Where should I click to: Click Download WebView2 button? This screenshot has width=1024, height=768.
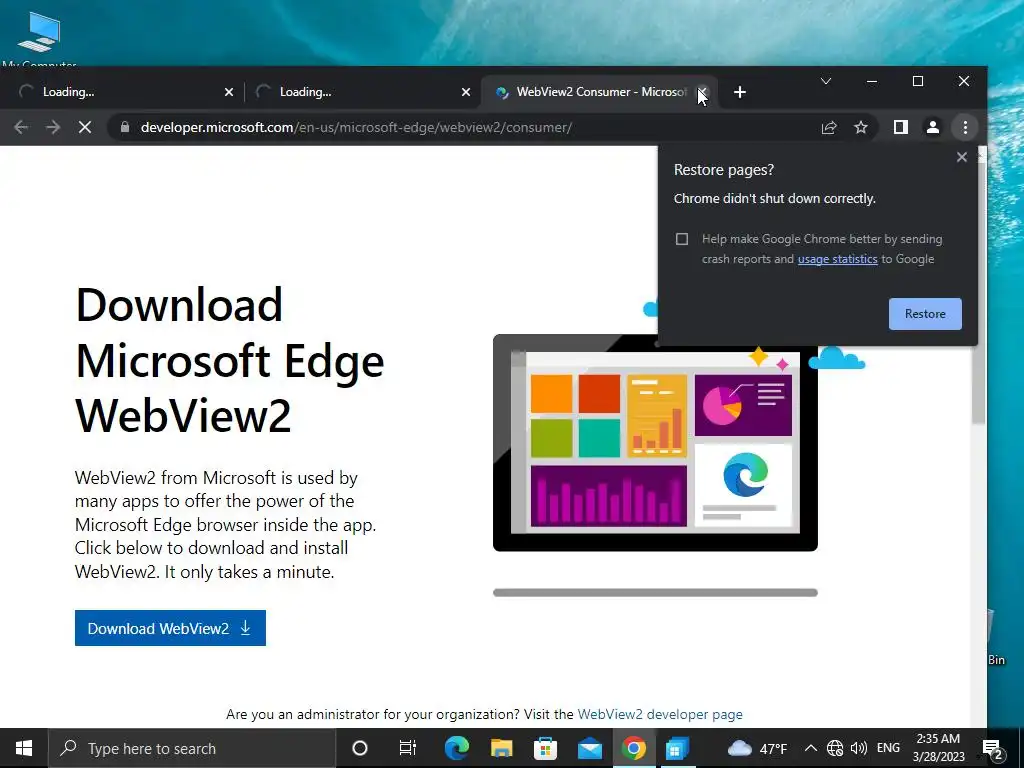coord(170,628)
